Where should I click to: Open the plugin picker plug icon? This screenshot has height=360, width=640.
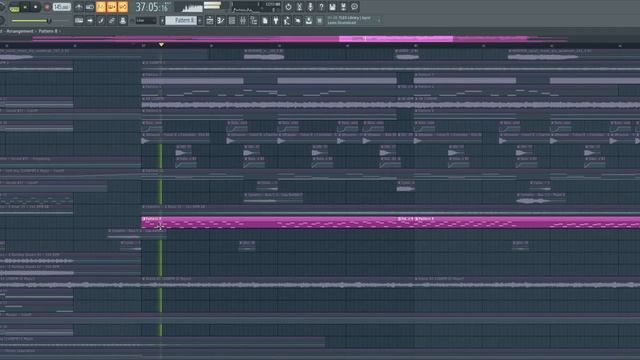click(x=276, y=20)
